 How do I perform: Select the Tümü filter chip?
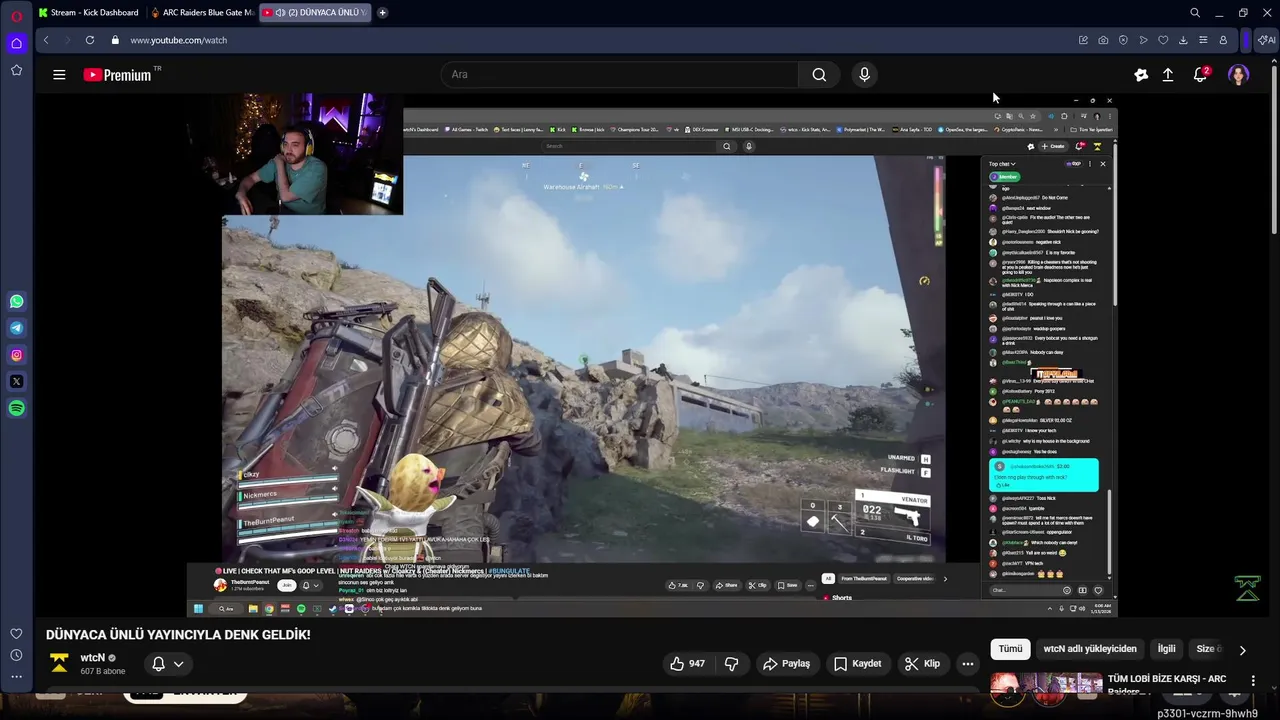tap(1010, 649)
